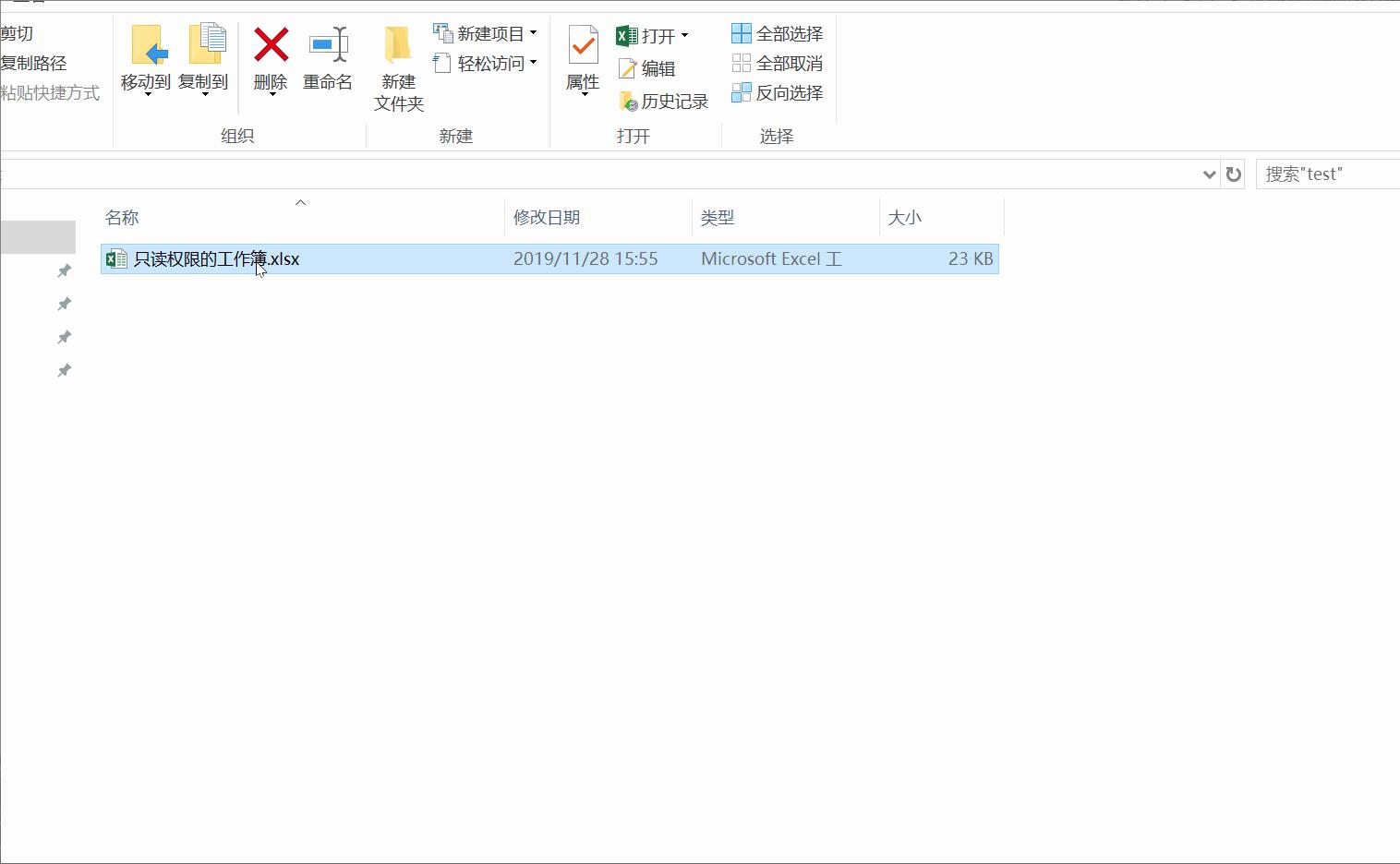The height and width of the screenshot is (864, 1400).
Task: Select all items using 全部选择
Action: pos(777,33)
